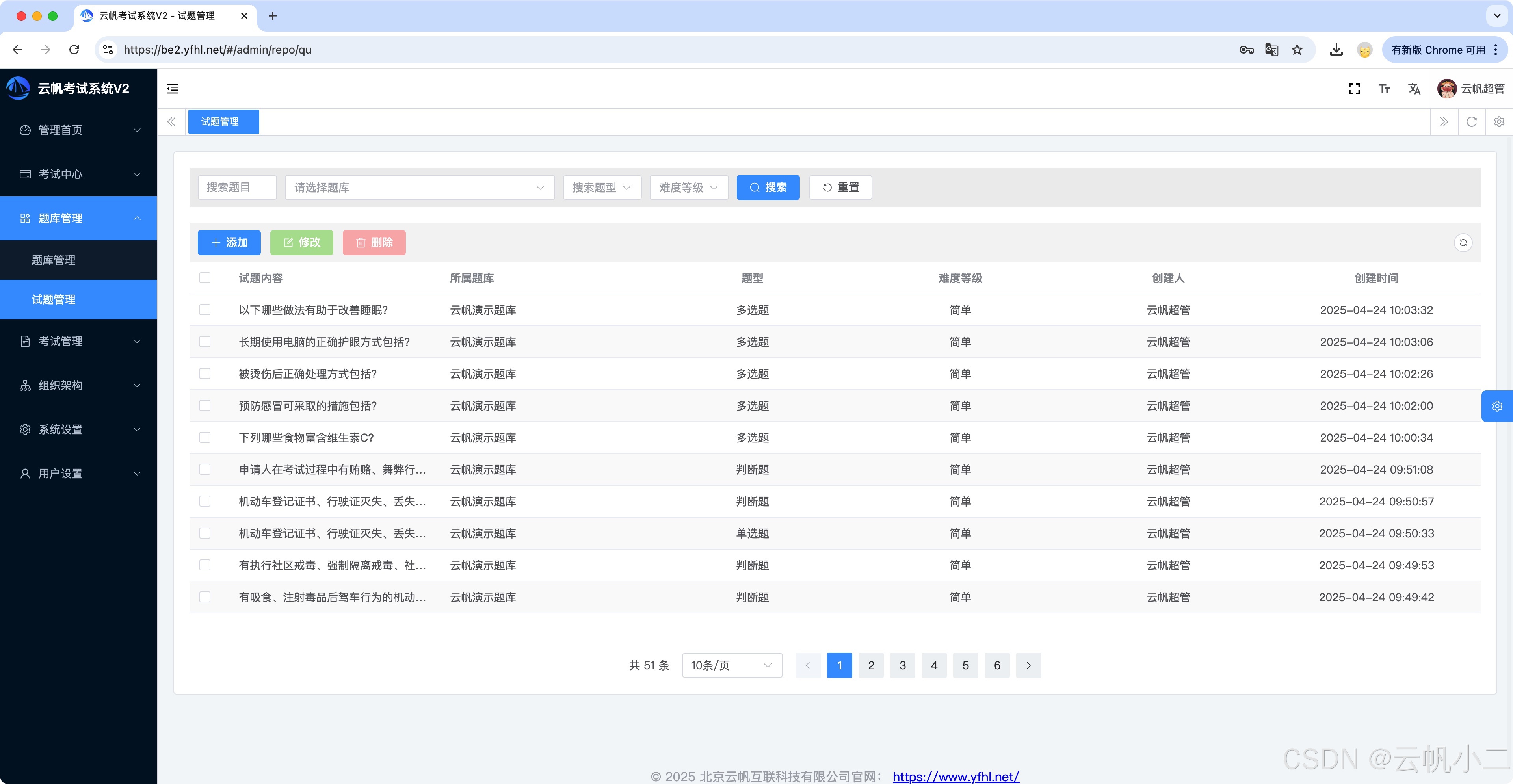Open the blue floating settings gear
1513x784 pixels.
point(1496,406)
